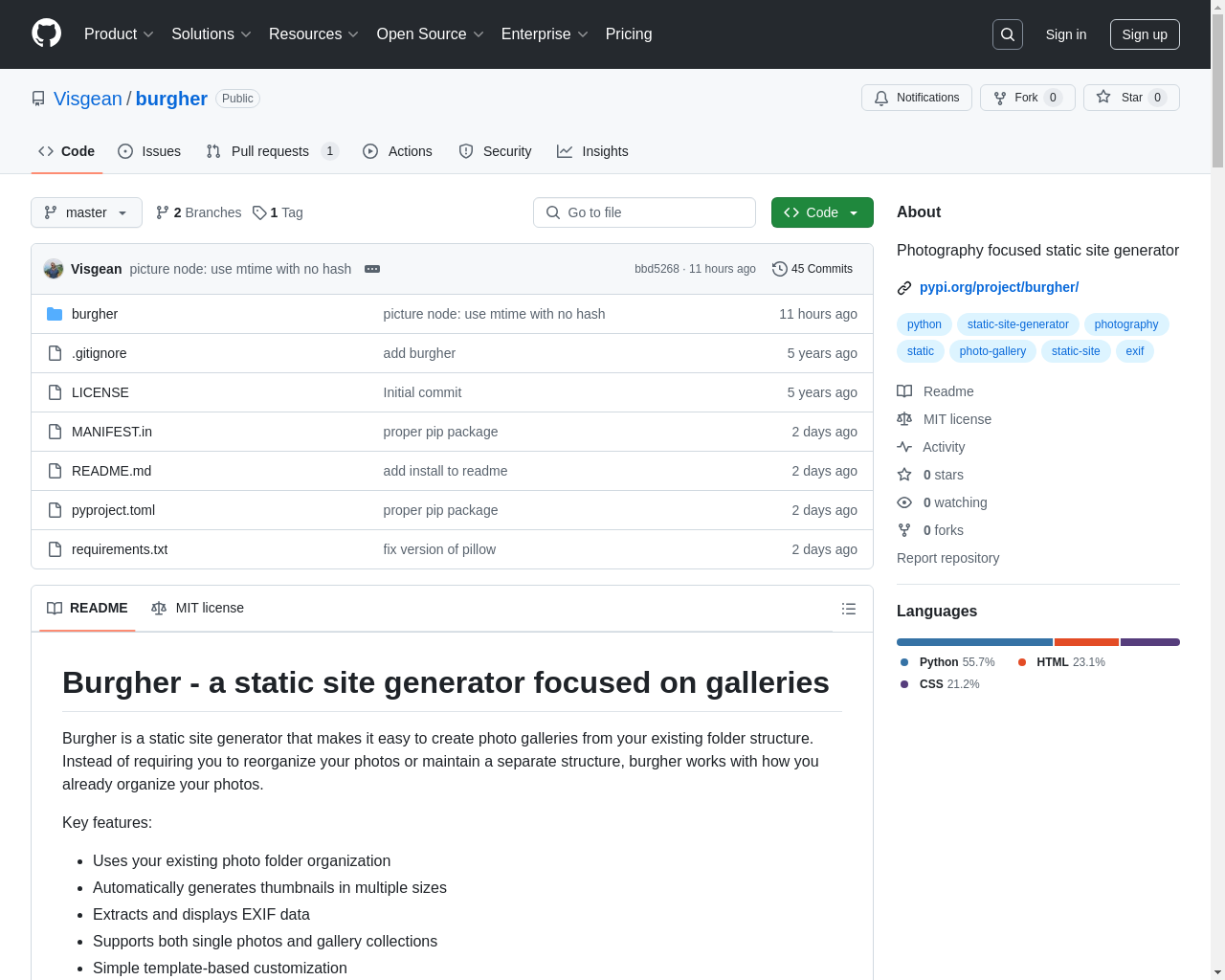Click the Activity pulse icon
This screenshot has height=980, width=1225.
(x=904, y=447)
